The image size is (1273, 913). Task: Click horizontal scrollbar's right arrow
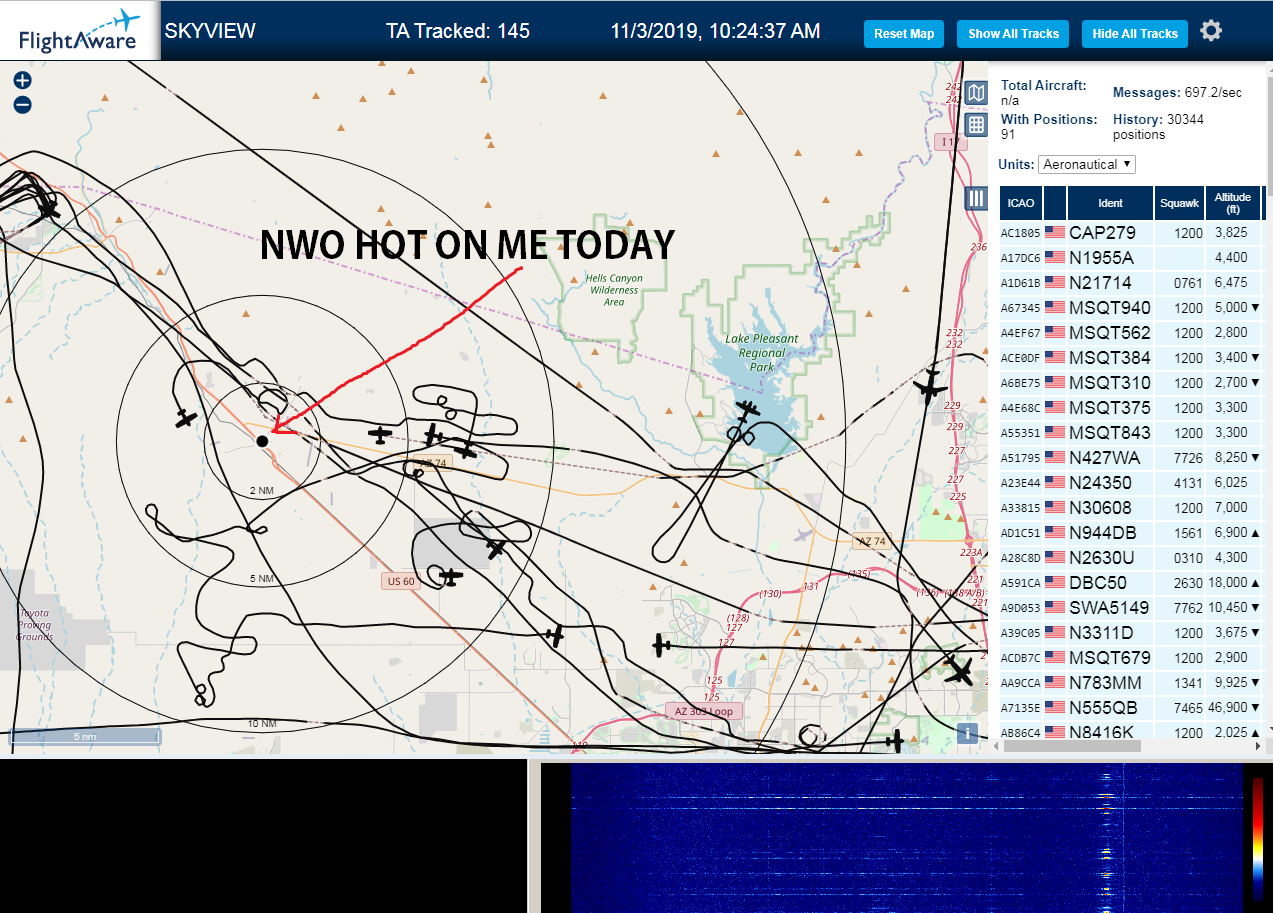click(x=1256, y=746)
